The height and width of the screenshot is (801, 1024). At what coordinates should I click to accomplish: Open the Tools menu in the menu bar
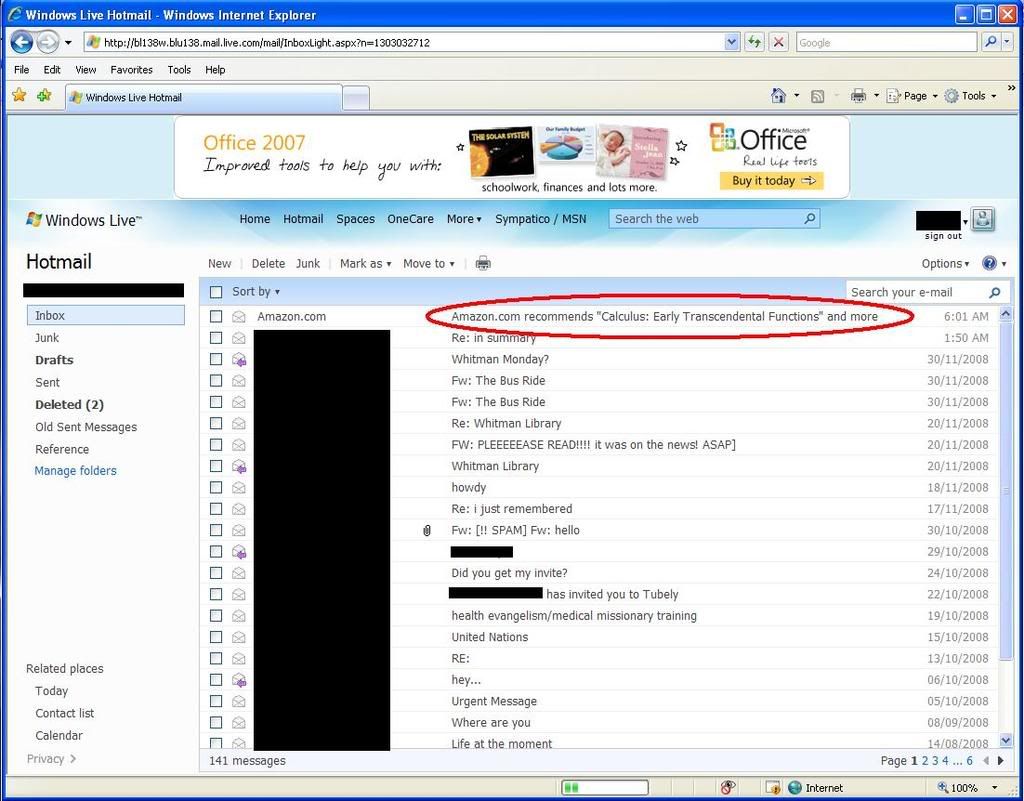pos(179,70)
